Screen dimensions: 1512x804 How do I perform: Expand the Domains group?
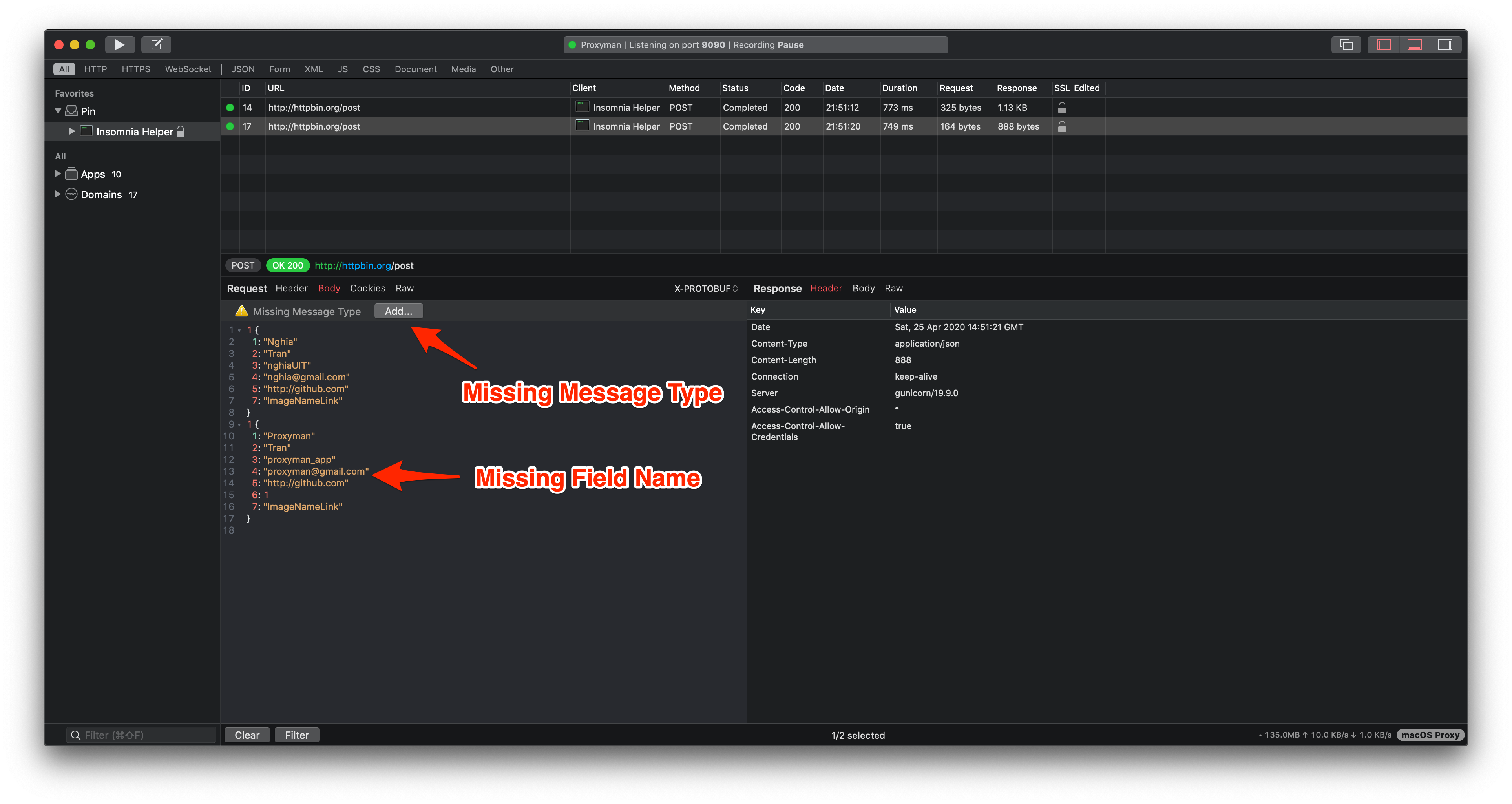(x=58, y=194)
